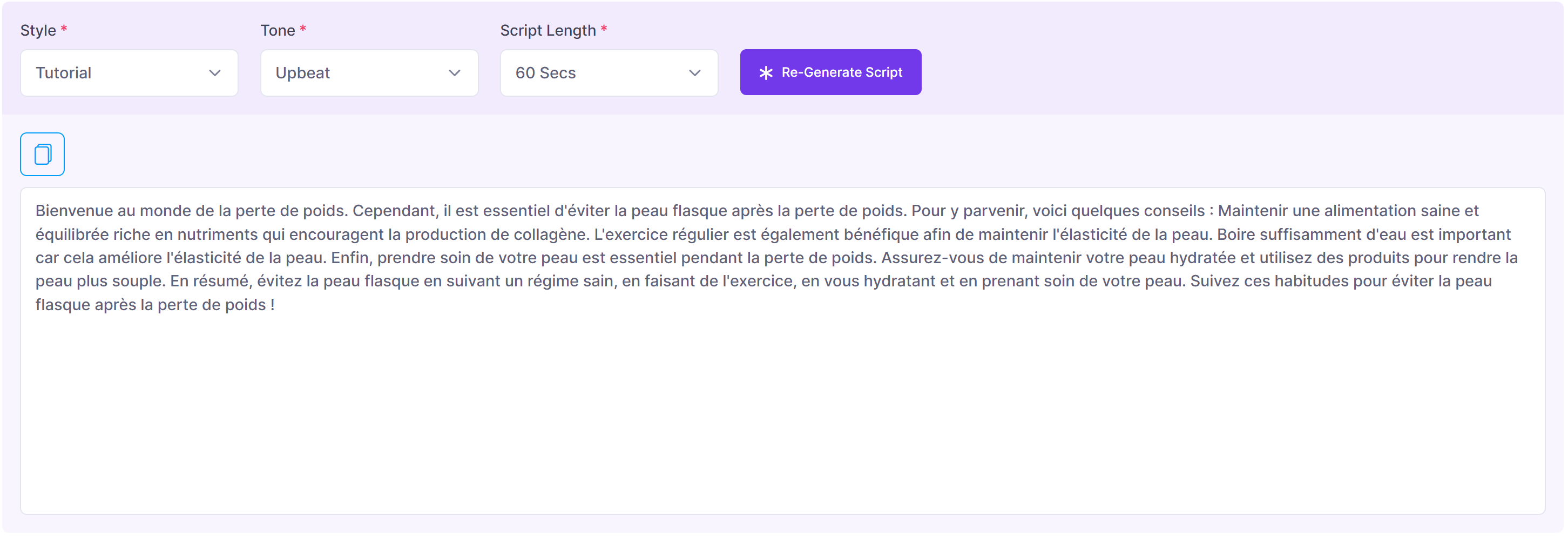Click the Style field label
The width and height of the screenshot is (1568, 536).
pyautogui.click(x=38, y=30)
